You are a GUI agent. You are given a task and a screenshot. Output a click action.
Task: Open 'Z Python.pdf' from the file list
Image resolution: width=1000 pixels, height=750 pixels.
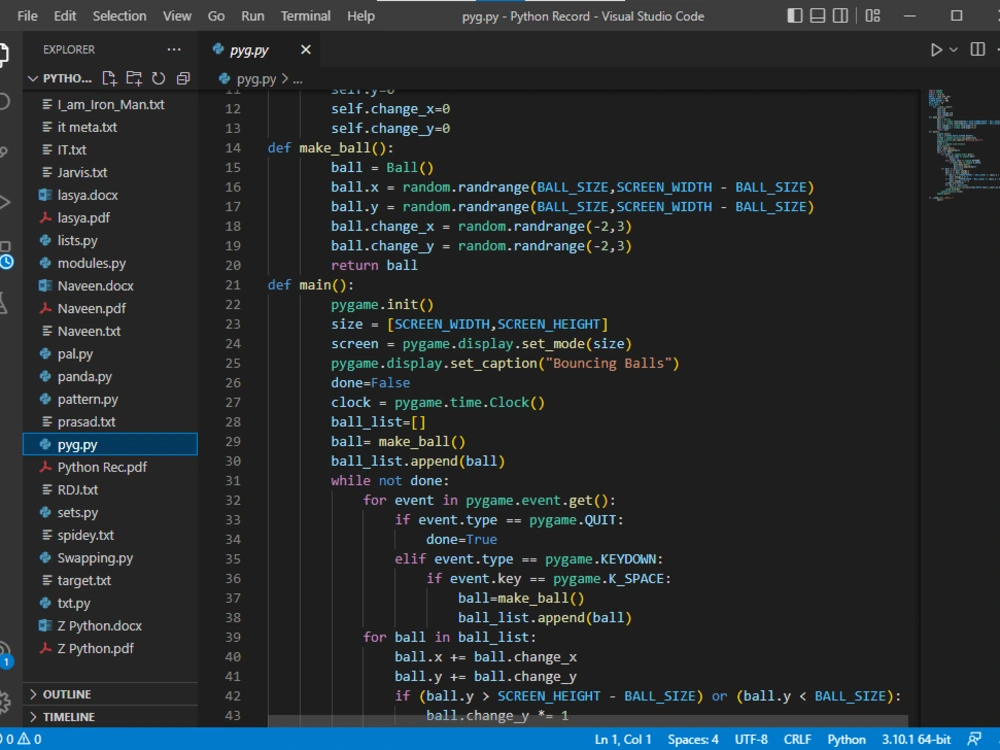(x=110, y=649)
